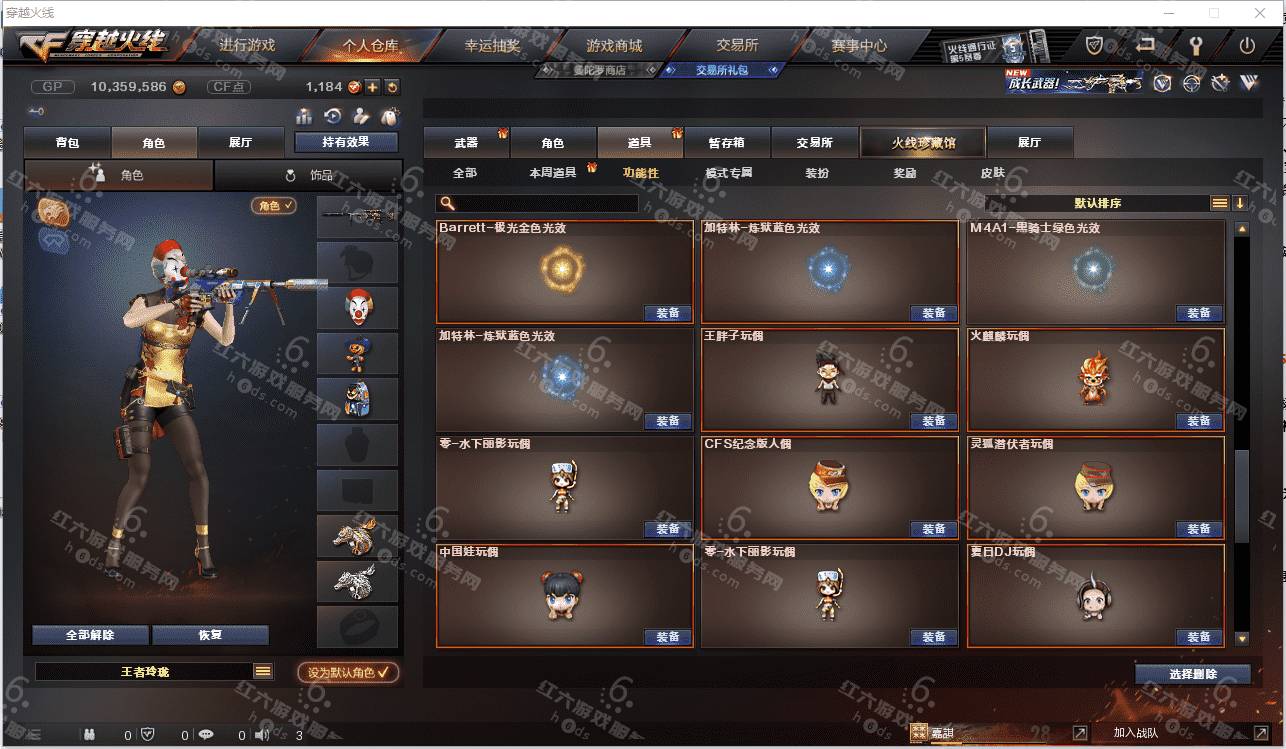Open the 游戏商城 menu
This screenshot has height=749, width=1286.
614,45
